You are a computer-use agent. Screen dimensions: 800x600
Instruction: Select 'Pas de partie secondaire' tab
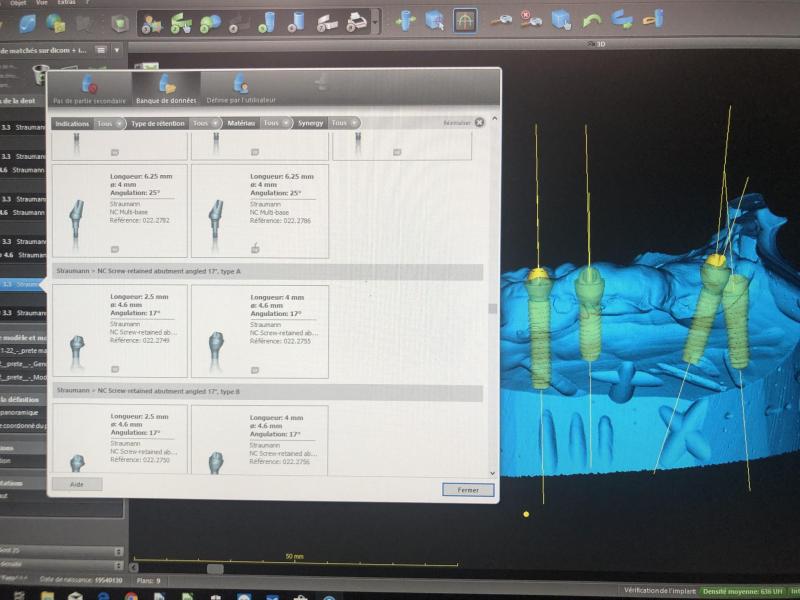pos(90,89)
